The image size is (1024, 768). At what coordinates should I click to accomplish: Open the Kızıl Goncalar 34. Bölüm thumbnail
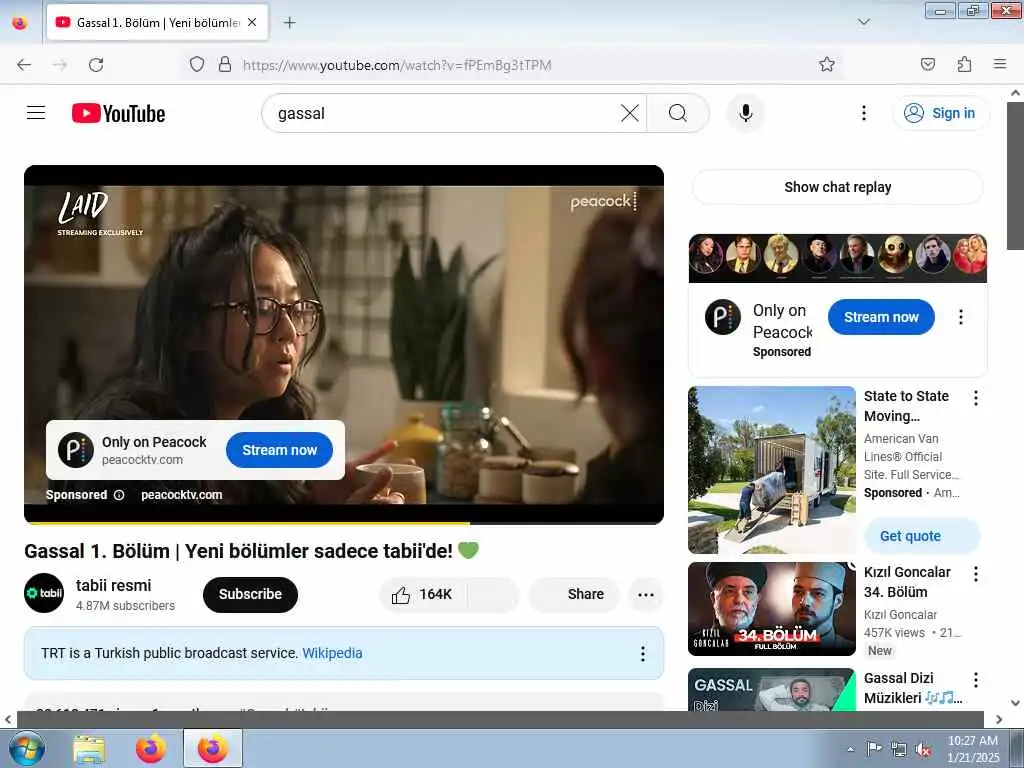[772, 609]
